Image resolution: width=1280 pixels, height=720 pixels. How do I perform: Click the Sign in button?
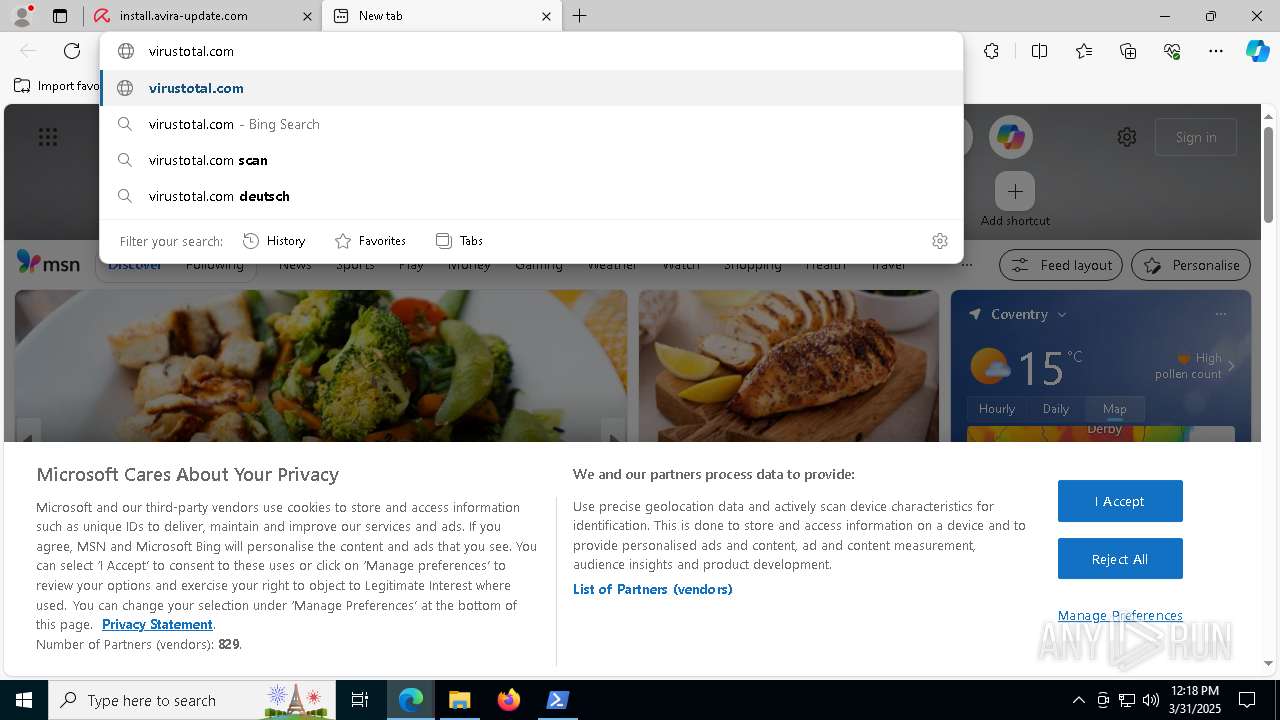point(1196,137)
